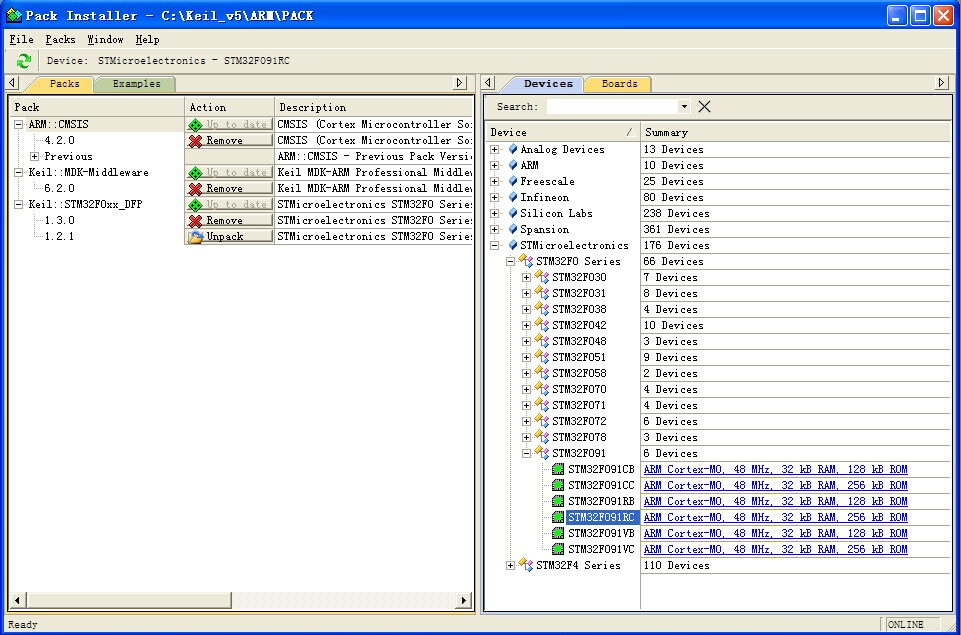Click the STM32F091VB chip icon
This screenshot has height=635, width=961.
point(558,533)
